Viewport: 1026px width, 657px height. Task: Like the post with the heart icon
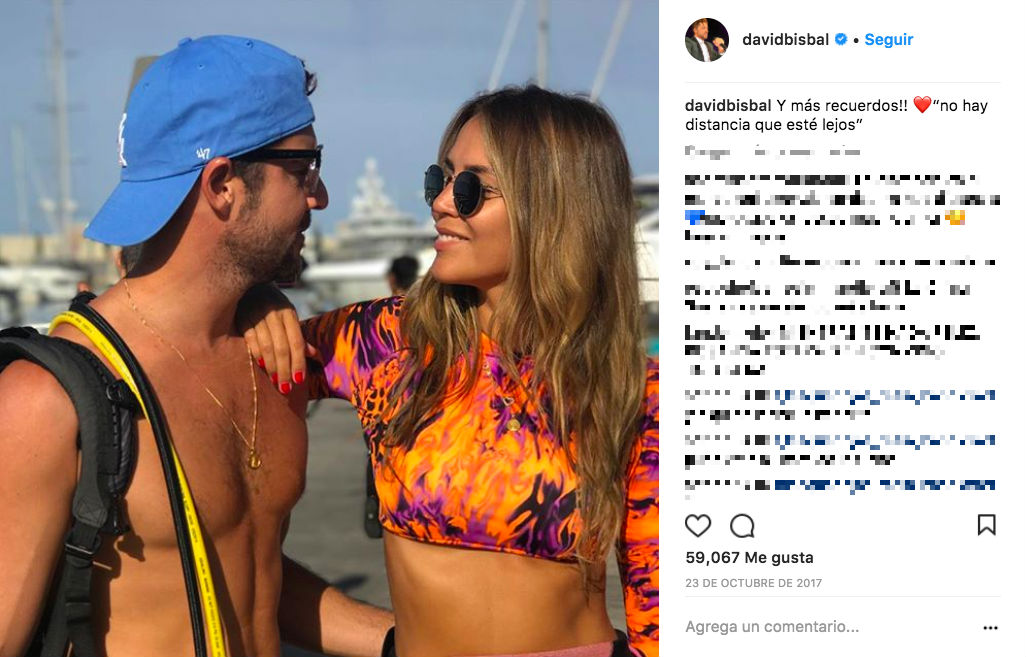click(x=698, y=525)
